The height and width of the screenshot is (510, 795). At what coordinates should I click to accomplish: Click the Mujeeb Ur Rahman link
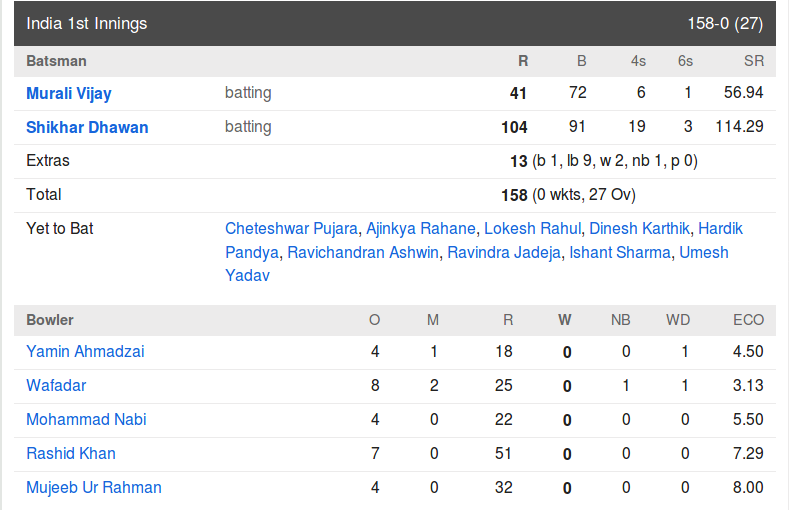[94, 487]
